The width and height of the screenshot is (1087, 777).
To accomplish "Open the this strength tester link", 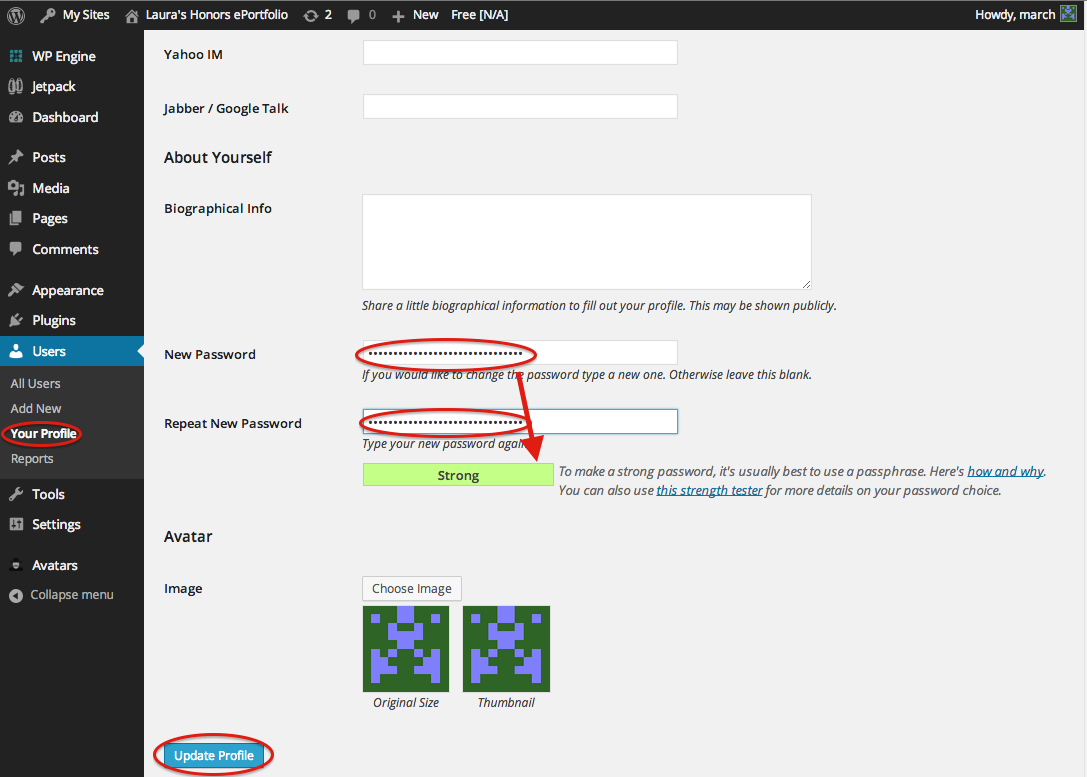I will (x=708, y=490).
